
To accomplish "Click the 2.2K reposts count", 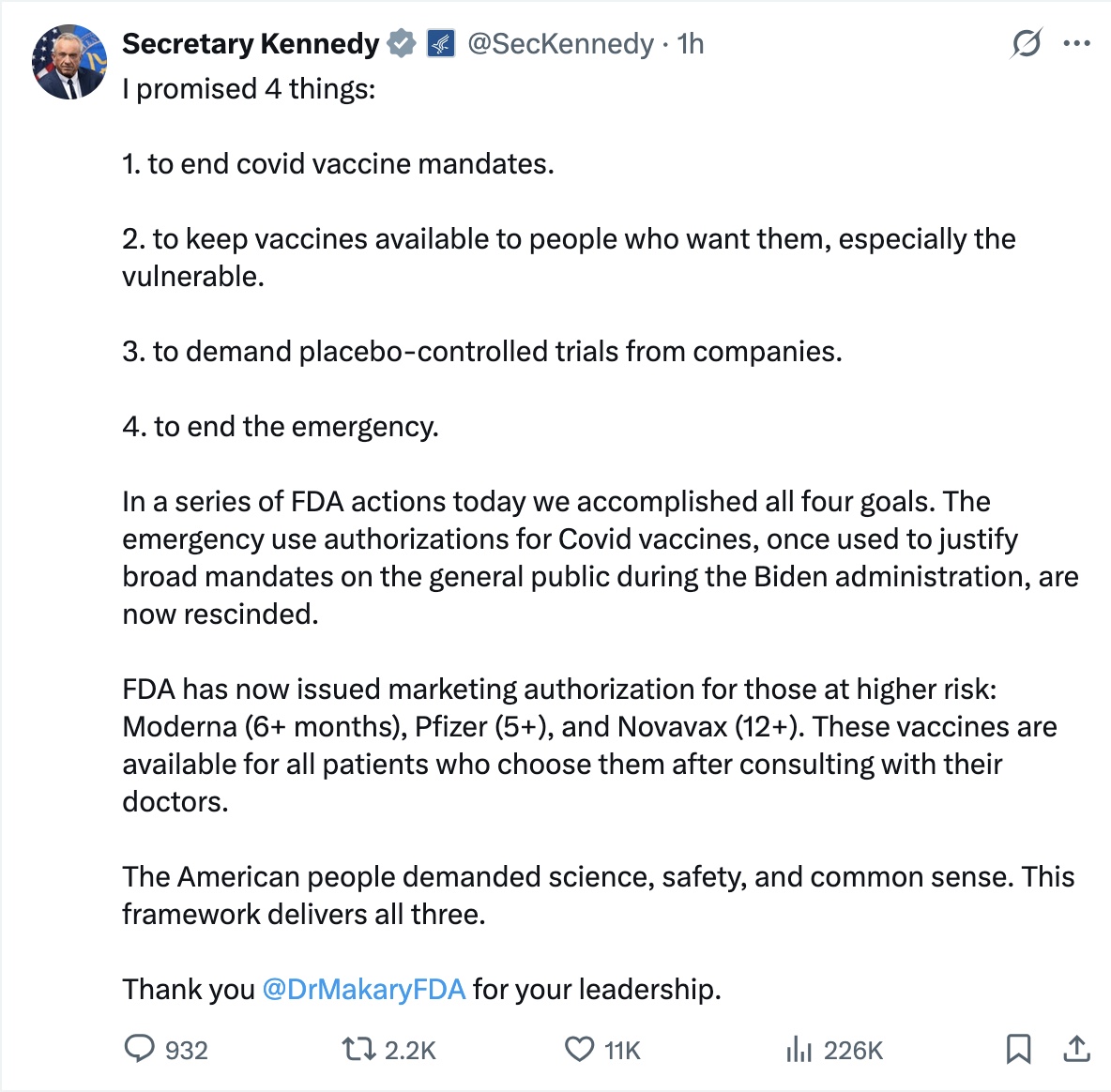I will coord(410,1050).
